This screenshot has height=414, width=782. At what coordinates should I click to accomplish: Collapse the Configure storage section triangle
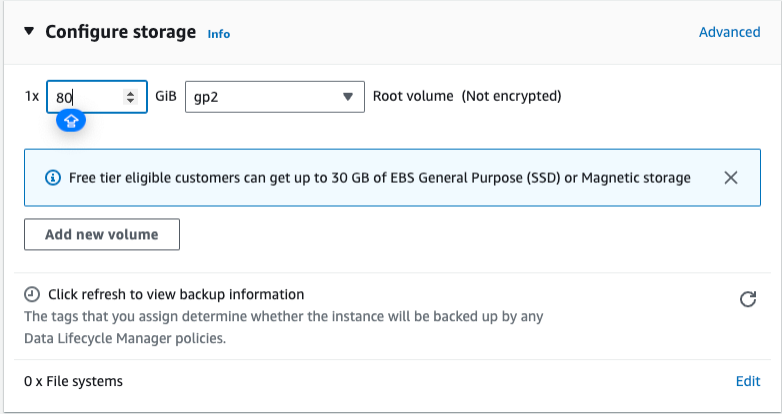tap(29, 32)
